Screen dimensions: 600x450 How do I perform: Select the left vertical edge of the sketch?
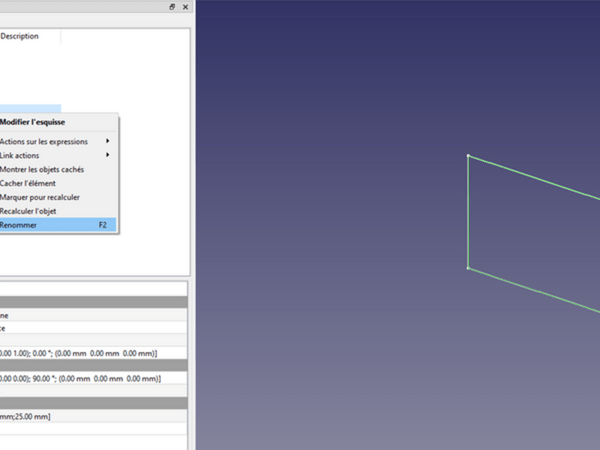click(468, 212)
